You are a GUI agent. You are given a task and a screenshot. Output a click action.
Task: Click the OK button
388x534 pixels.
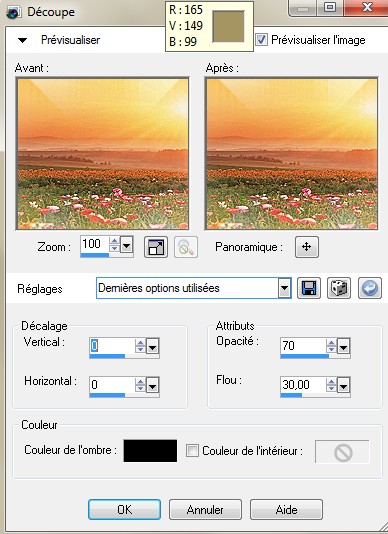124,509
